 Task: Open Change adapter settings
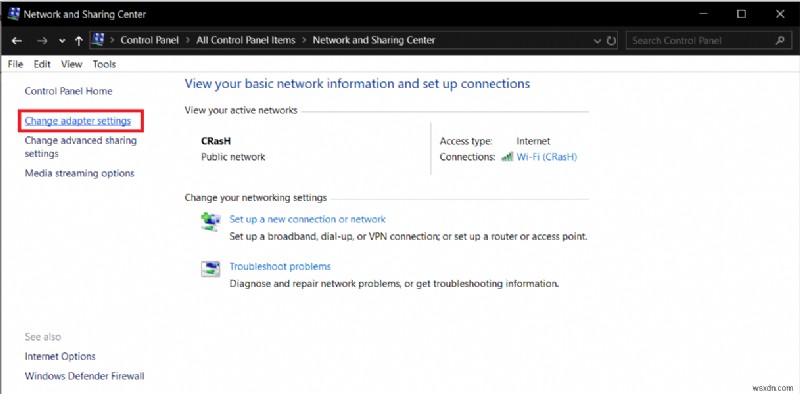pyautogui.click(x=78, y=121)
